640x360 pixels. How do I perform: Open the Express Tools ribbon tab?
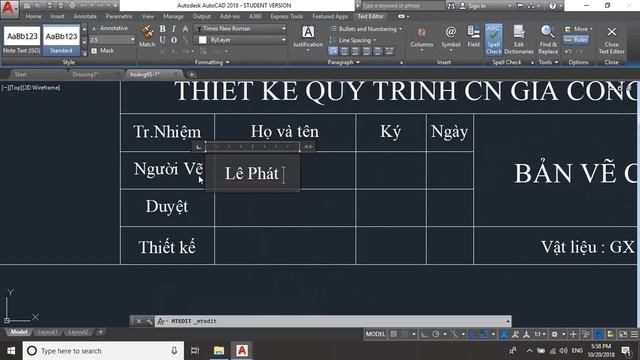coord(287,16)
